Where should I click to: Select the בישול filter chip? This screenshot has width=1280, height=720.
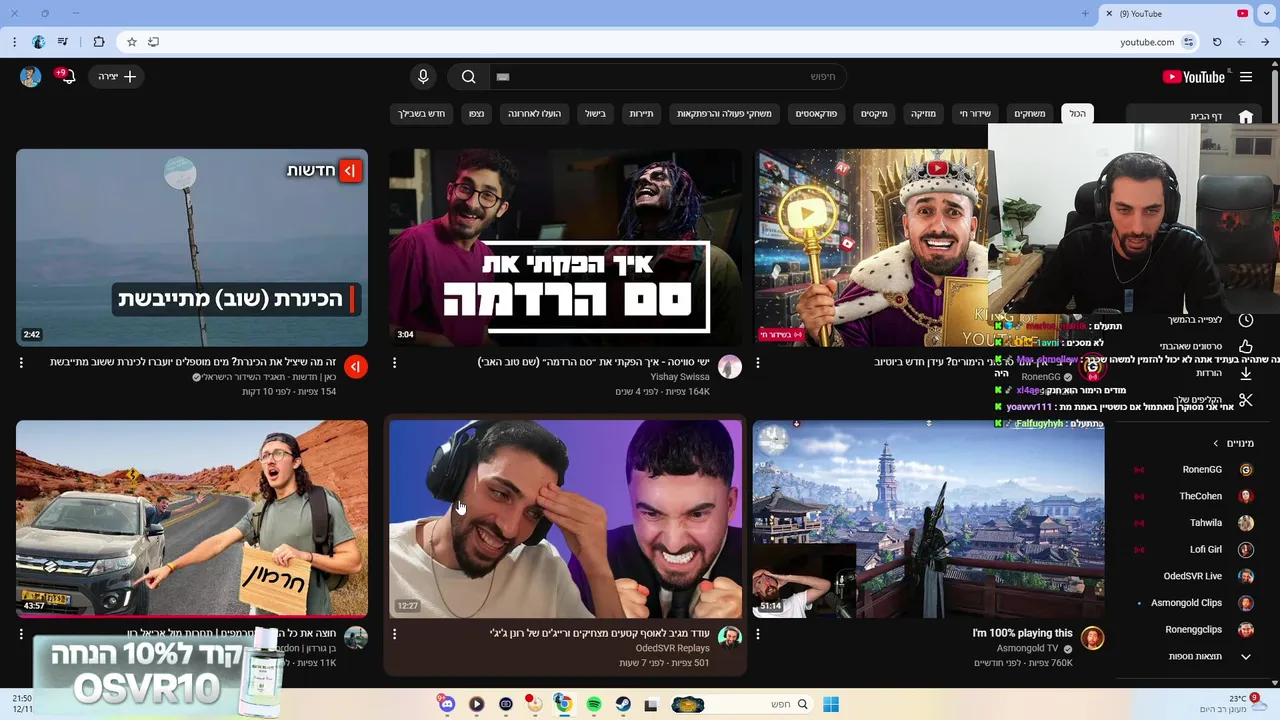[595, 114]
